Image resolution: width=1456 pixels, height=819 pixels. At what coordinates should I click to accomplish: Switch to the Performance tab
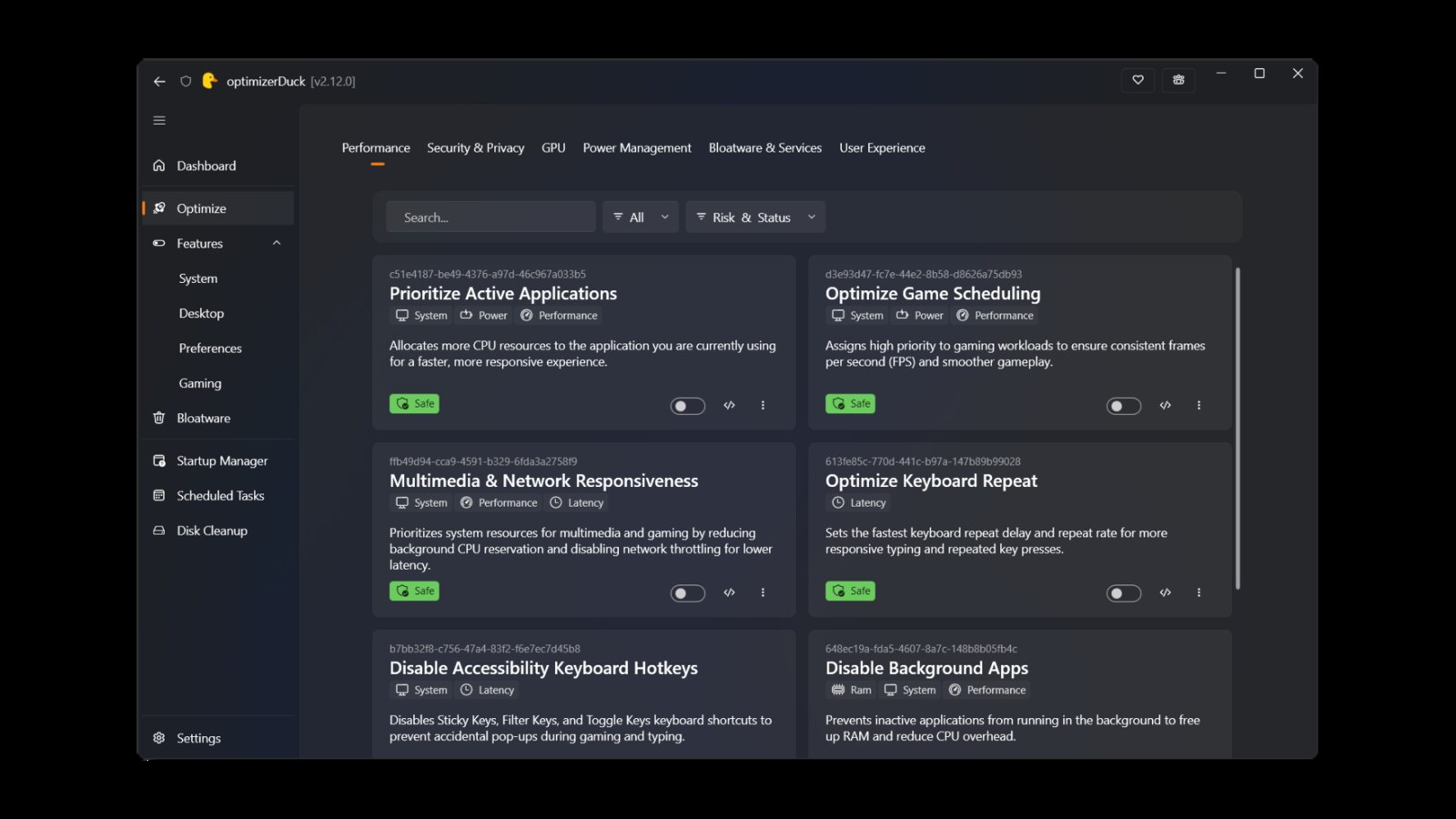tap(376, 147)
